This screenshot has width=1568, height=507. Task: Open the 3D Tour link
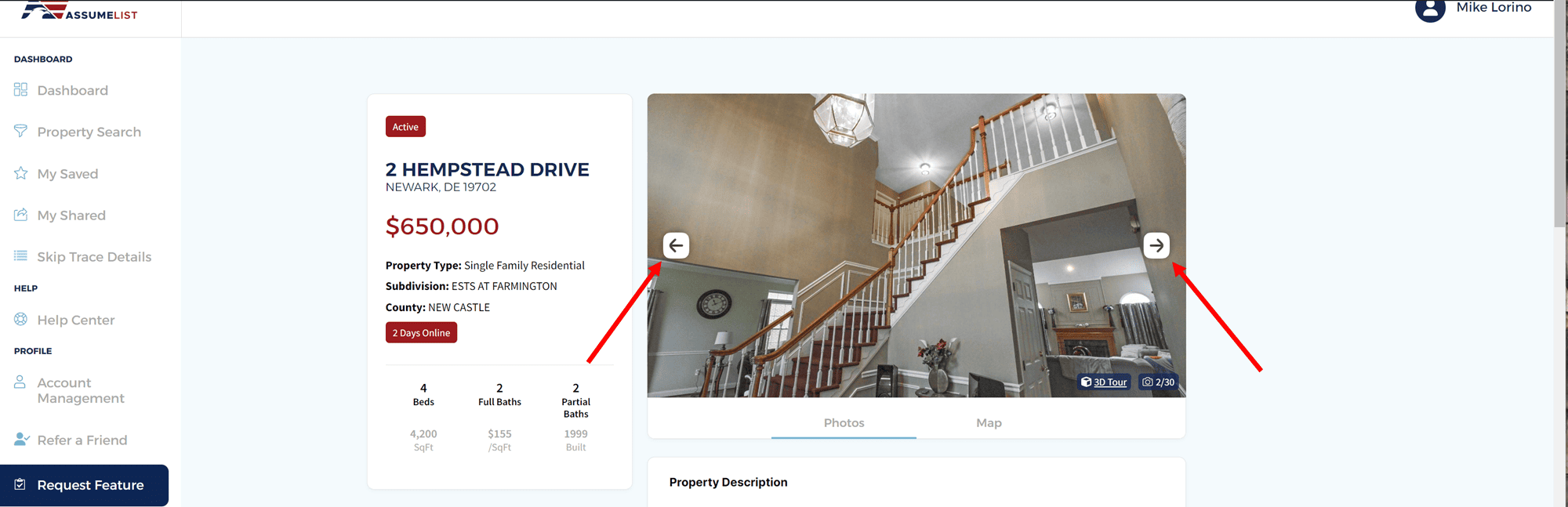click(1104, 382)
